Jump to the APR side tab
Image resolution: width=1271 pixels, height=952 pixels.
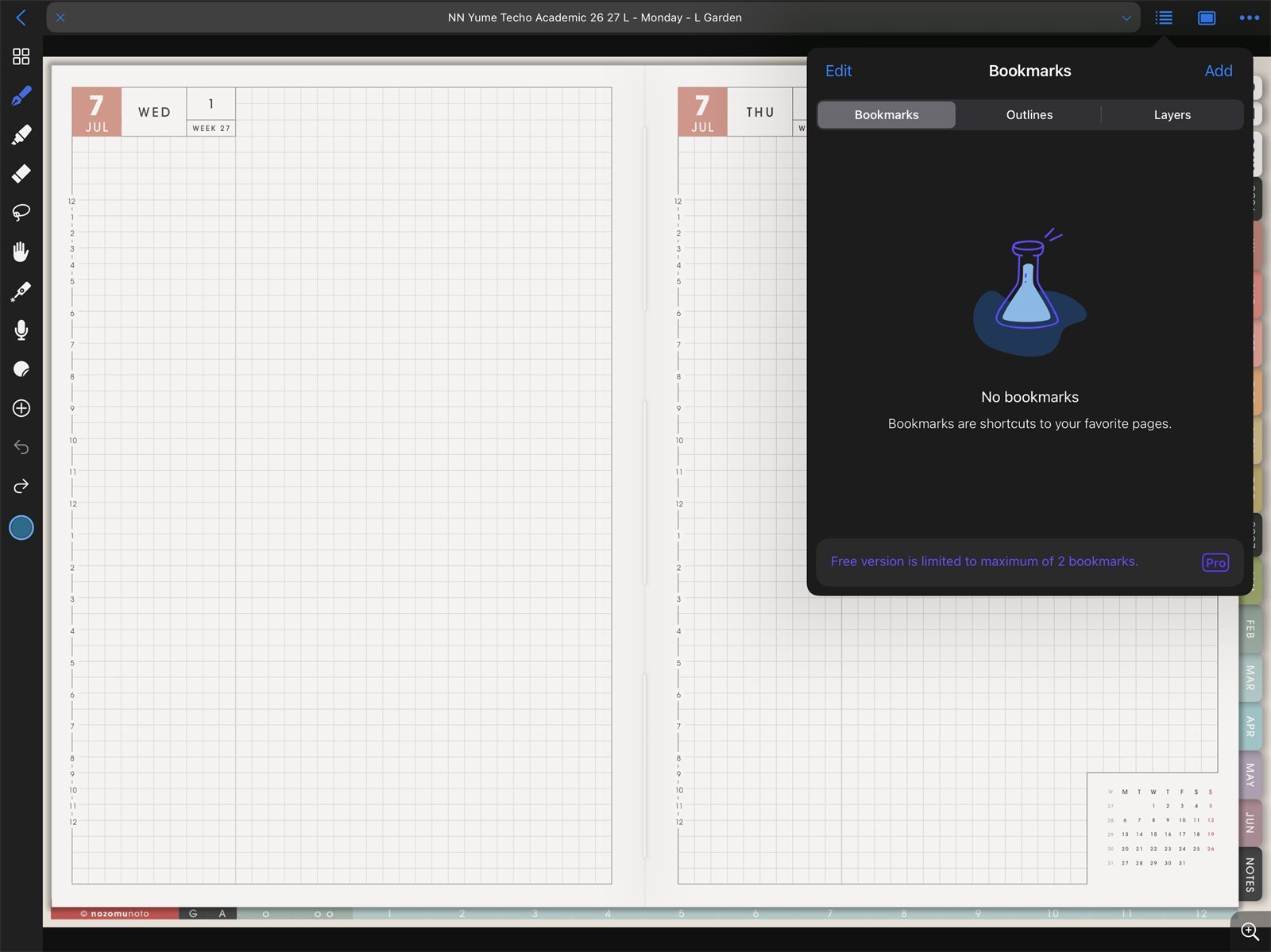(1250, 726)
